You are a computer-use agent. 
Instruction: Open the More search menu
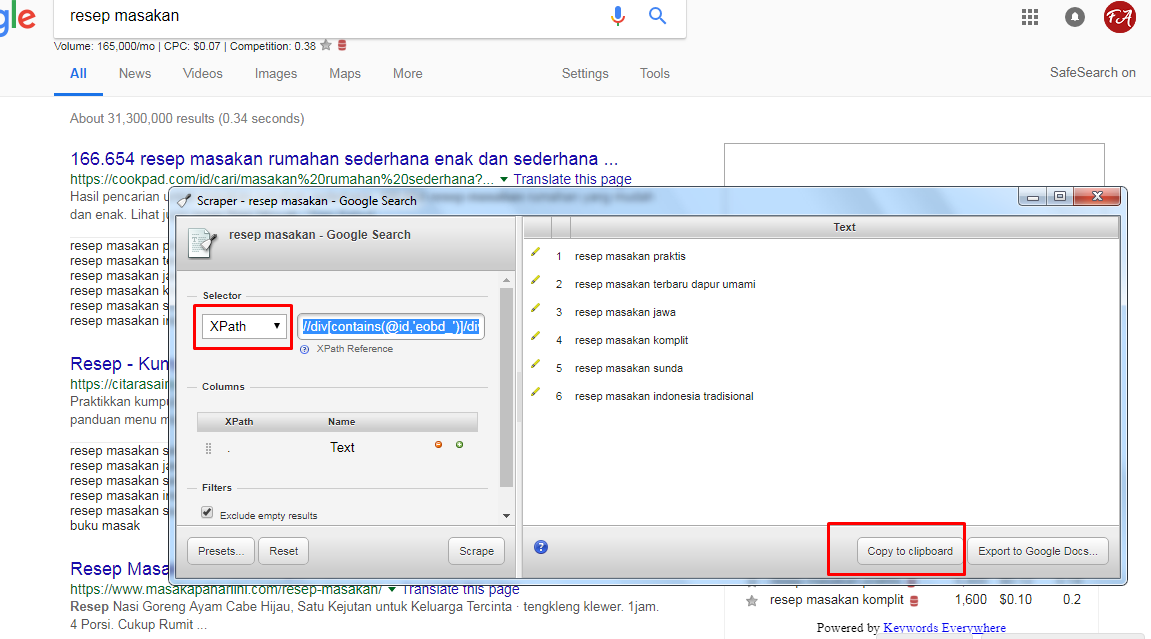(407, 73)
